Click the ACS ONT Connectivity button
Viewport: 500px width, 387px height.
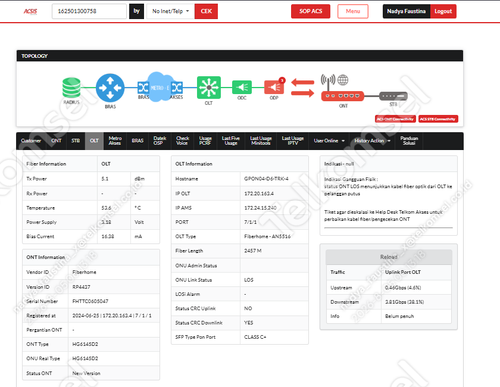click(395, 119)
